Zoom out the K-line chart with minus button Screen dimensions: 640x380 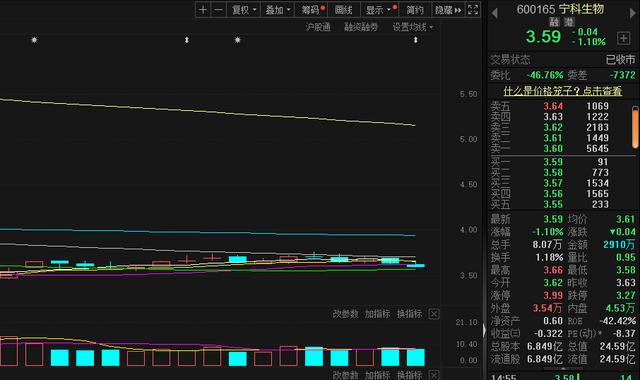coord(218,10)
